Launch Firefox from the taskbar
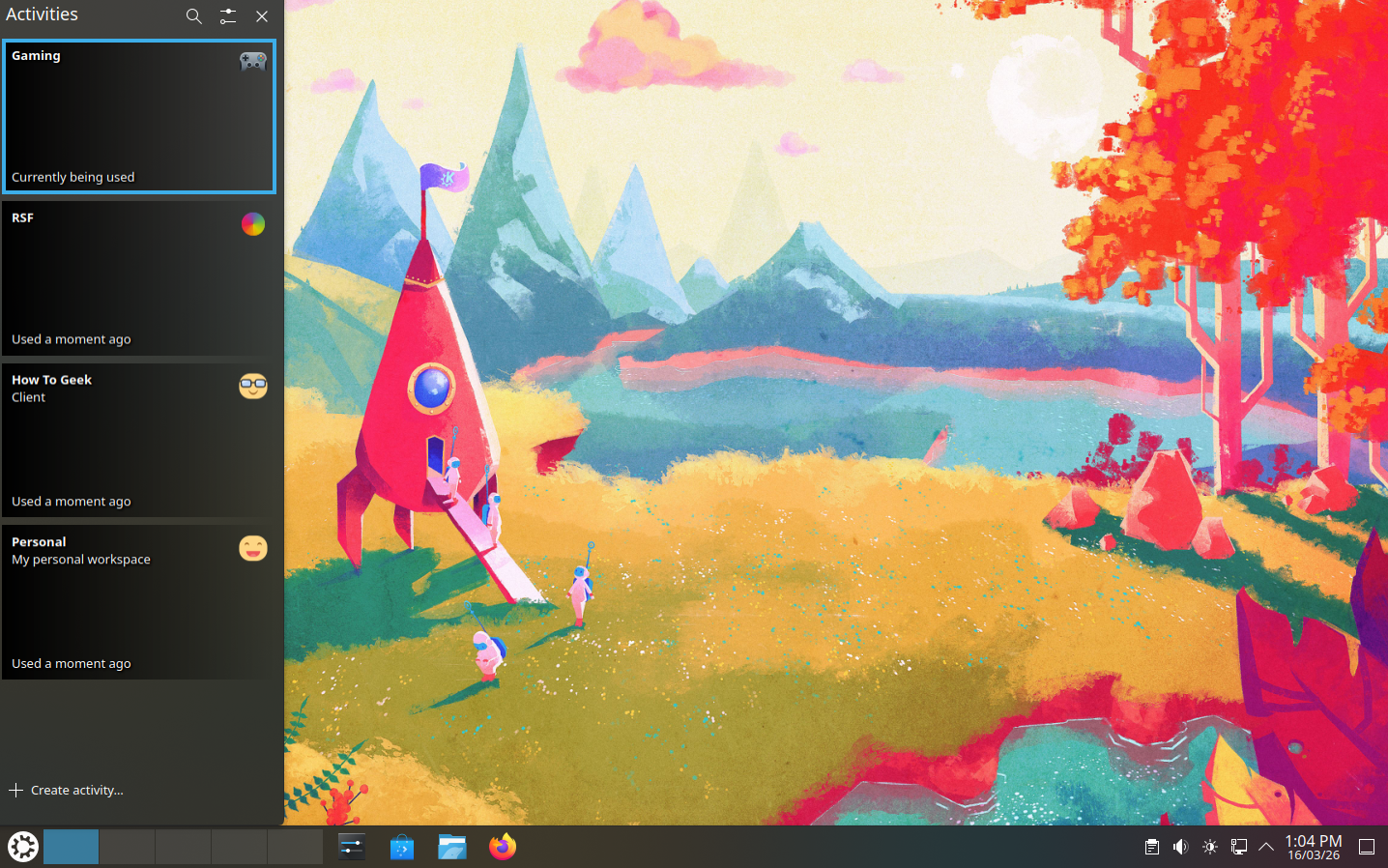Screen dimensions: 1388x868 pyautogui.click(x=503, y=847)
